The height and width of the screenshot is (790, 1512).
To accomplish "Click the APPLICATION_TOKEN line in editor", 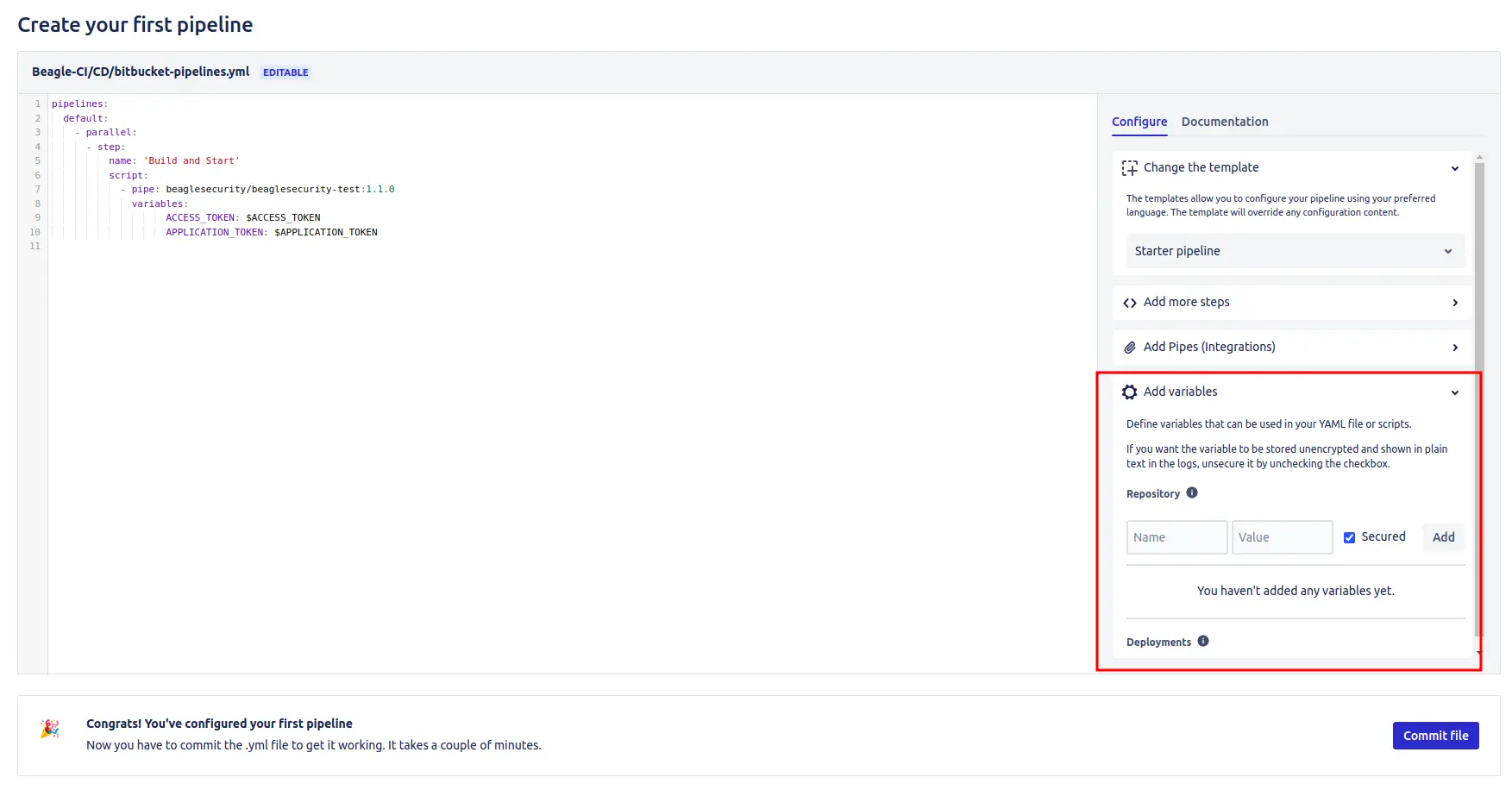I will click(272, 233).
